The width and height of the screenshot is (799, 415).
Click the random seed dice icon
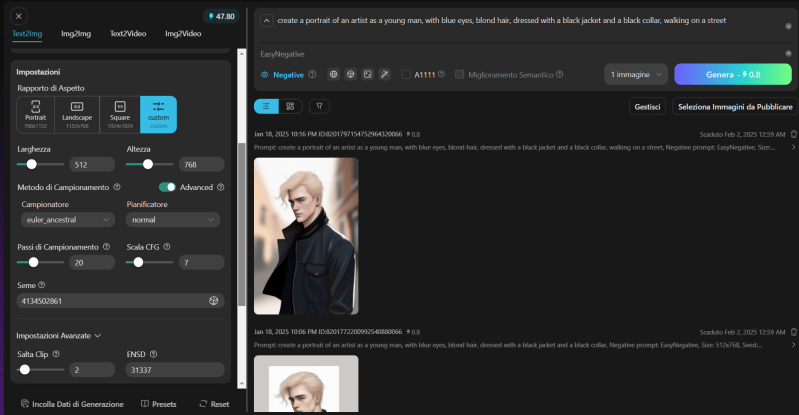click(x=213, y=301)
